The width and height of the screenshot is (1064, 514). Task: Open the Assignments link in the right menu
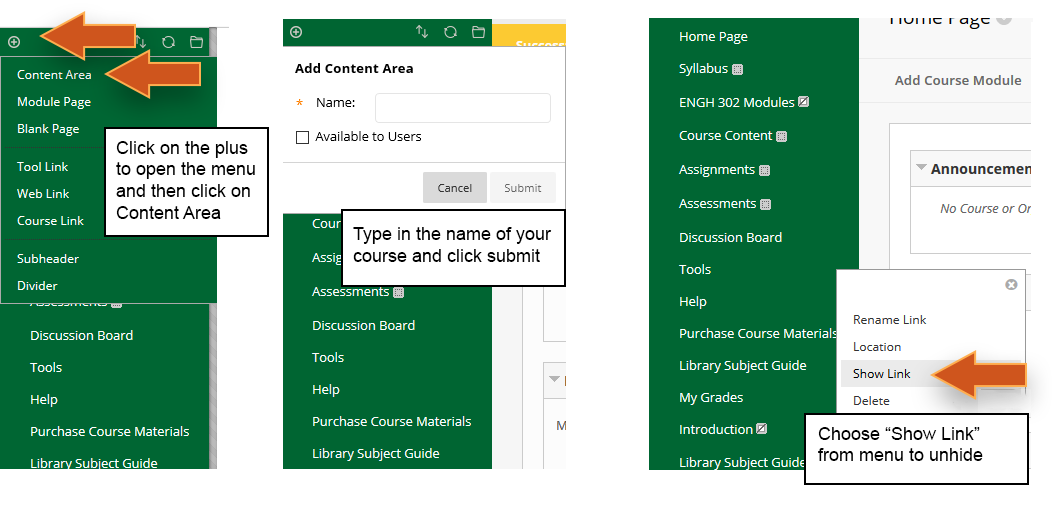[717, 169]
